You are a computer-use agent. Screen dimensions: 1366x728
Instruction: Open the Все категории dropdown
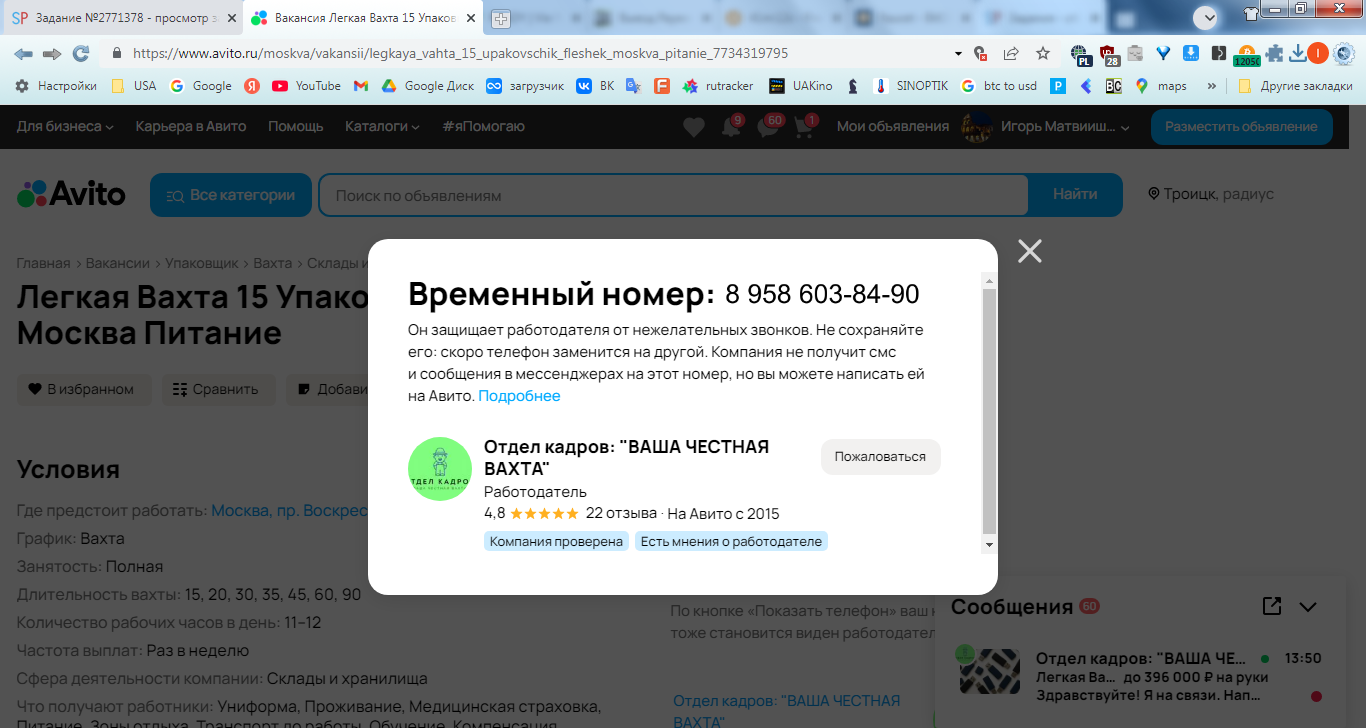tap(231, 195)
